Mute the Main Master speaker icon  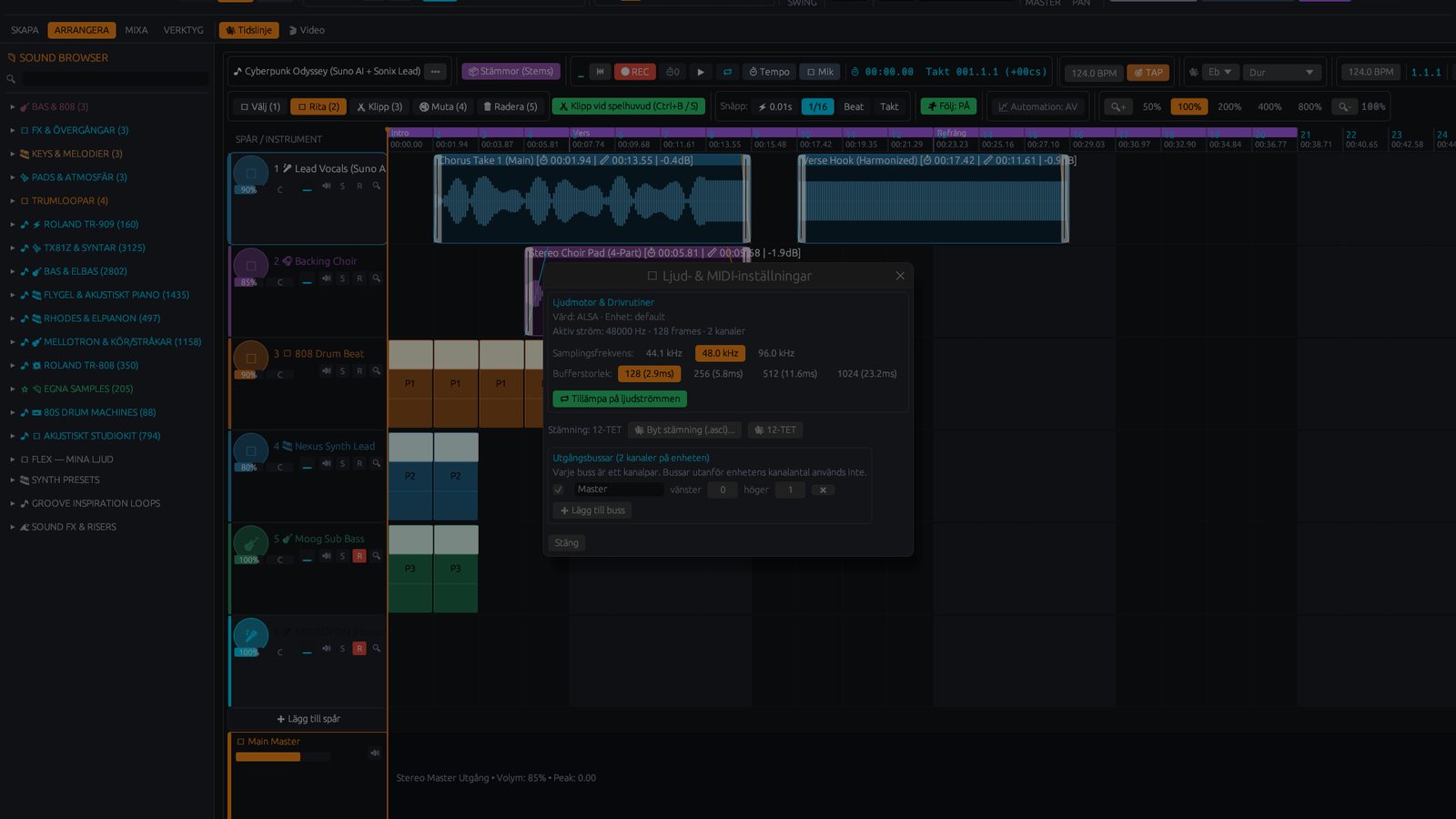click(x=374, y=753)
